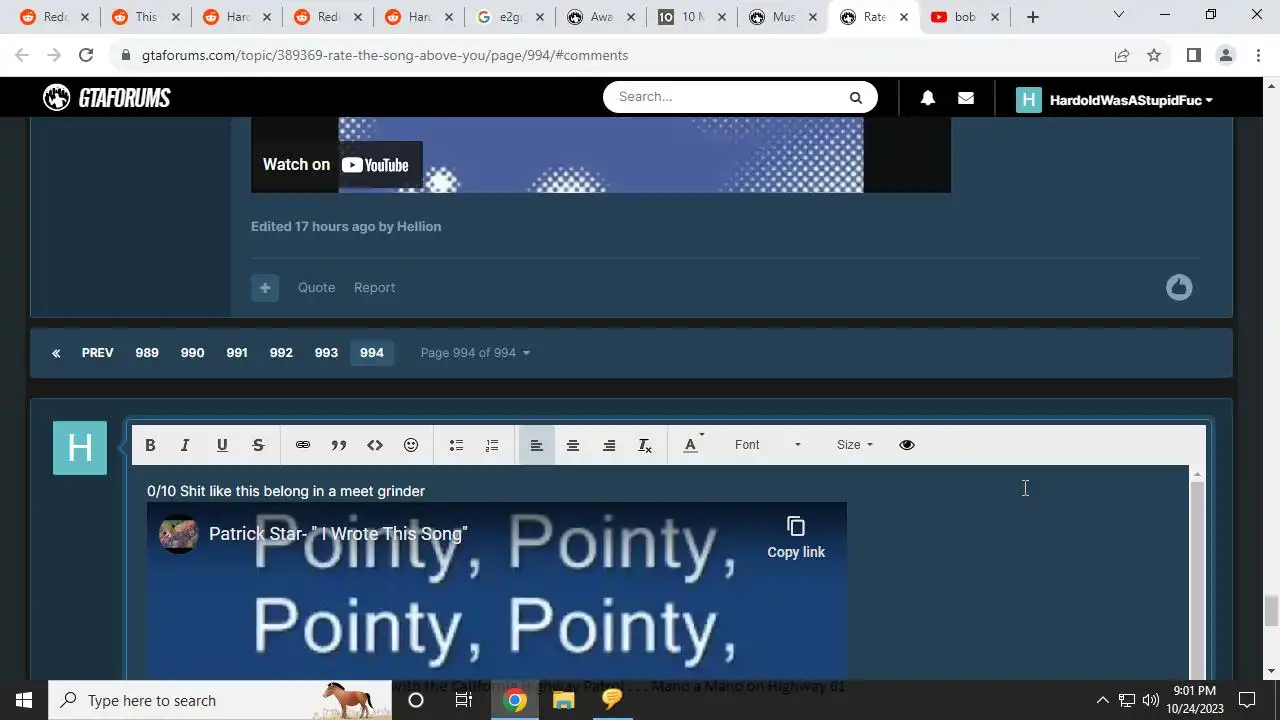
Task: Click the Hellion author link
Action: 419,227
